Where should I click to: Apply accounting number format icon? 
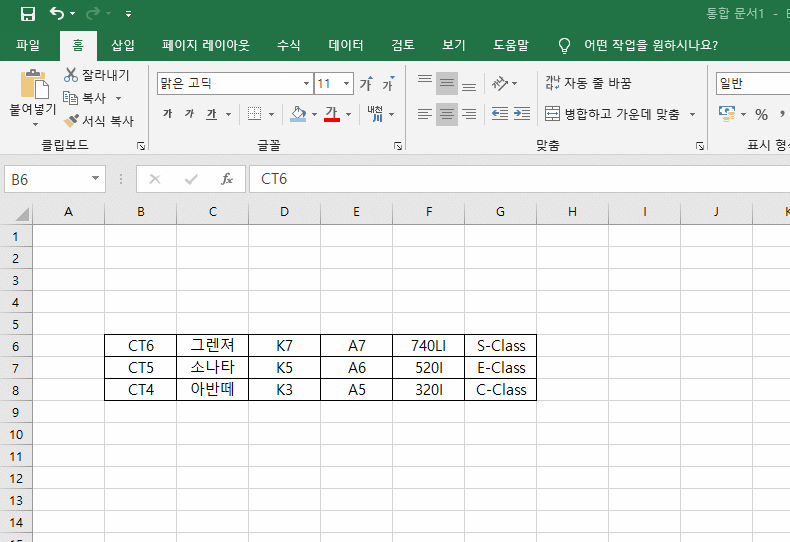pyautogui.click(x=727, y=114)
